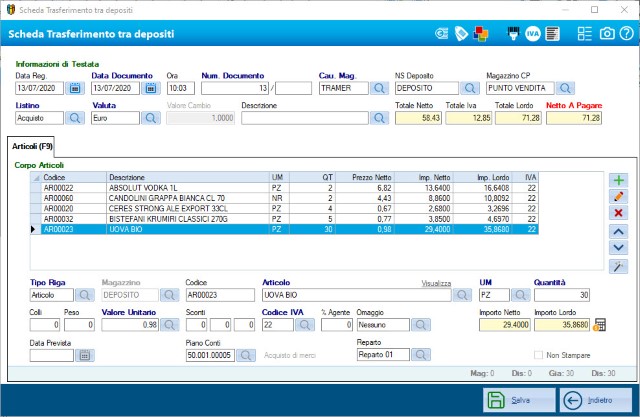640x417 pixels.
Task: Click the Indietro button
Action: (596, 400)
